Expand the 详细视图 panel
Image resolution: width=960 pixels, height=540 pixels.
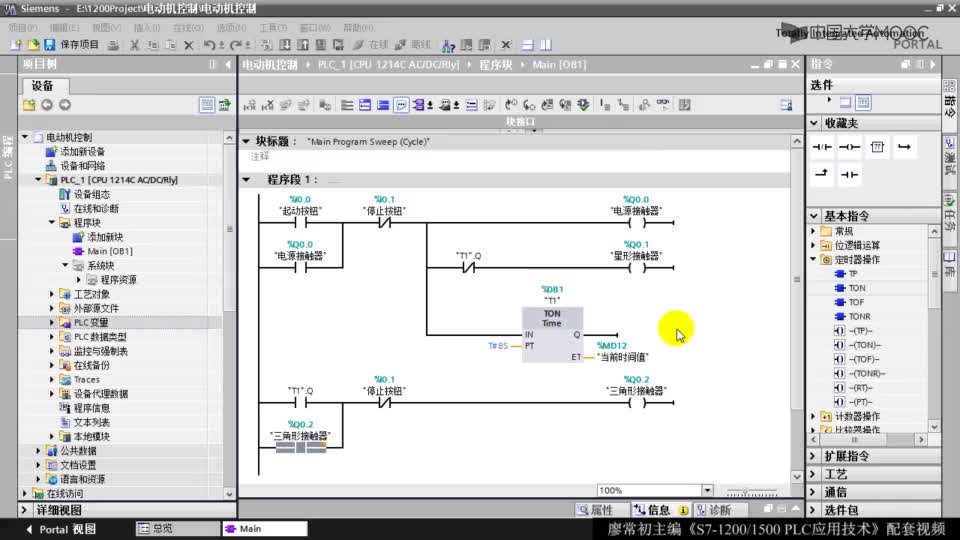tap(24, 510)
